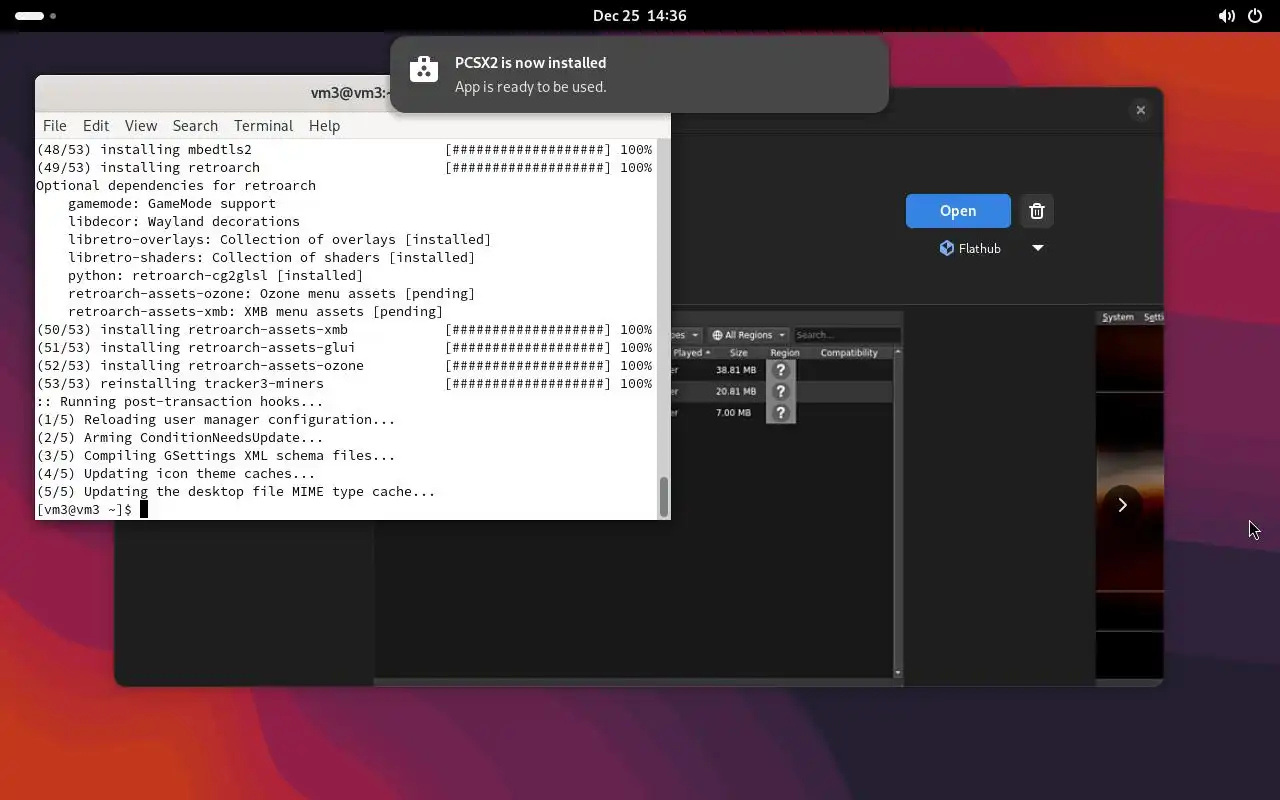Viewport: 1280px width, 800px height.
Task: Click 'Optional dependencies for retroarch' line
Action: pos(176,185)
